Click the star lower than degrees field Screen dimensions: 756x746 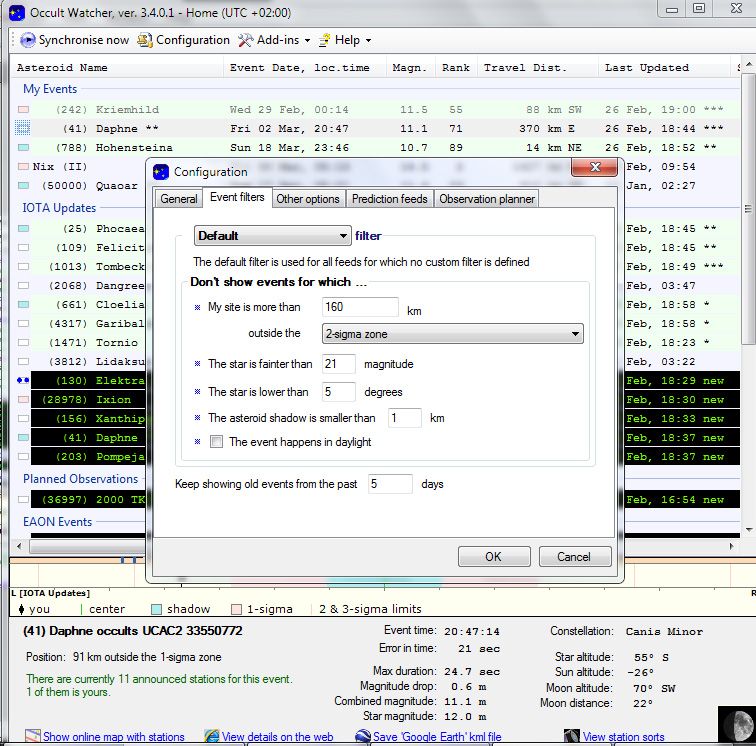coord(338,392)
